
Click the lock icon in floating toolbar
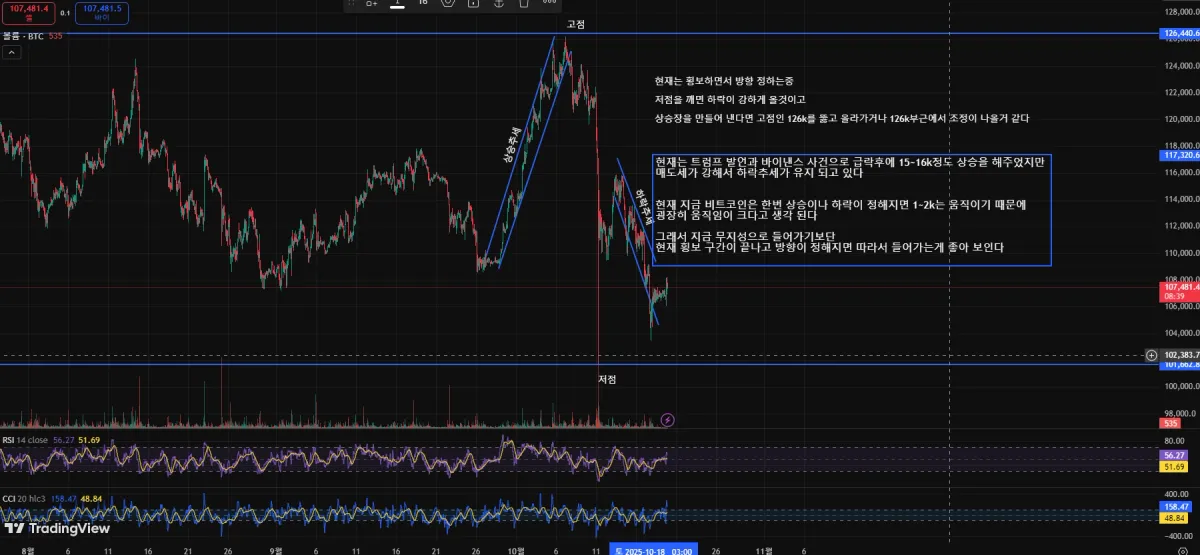click(x=473, y=3)
